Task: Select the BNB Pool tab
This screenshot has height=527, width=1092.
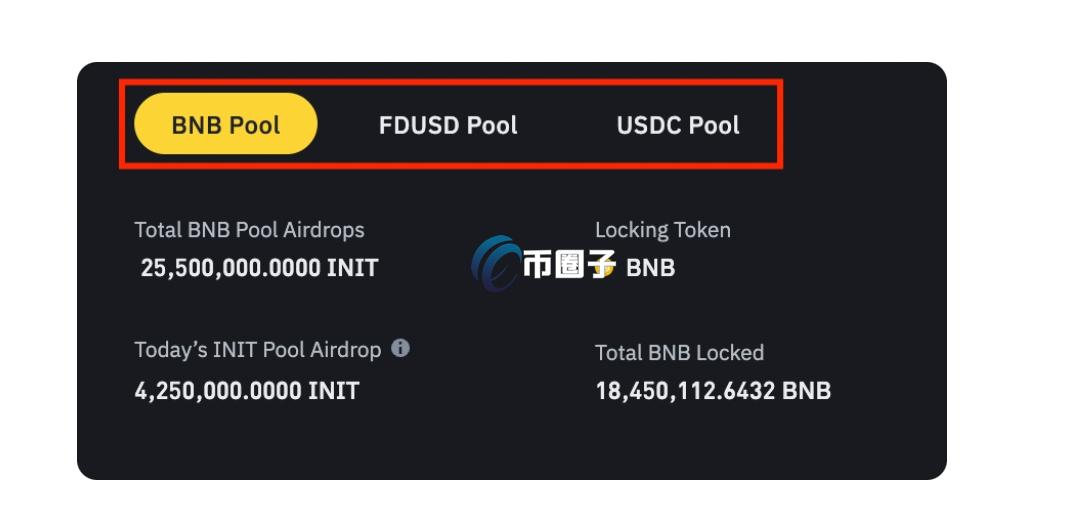Action: coord(226,125)
